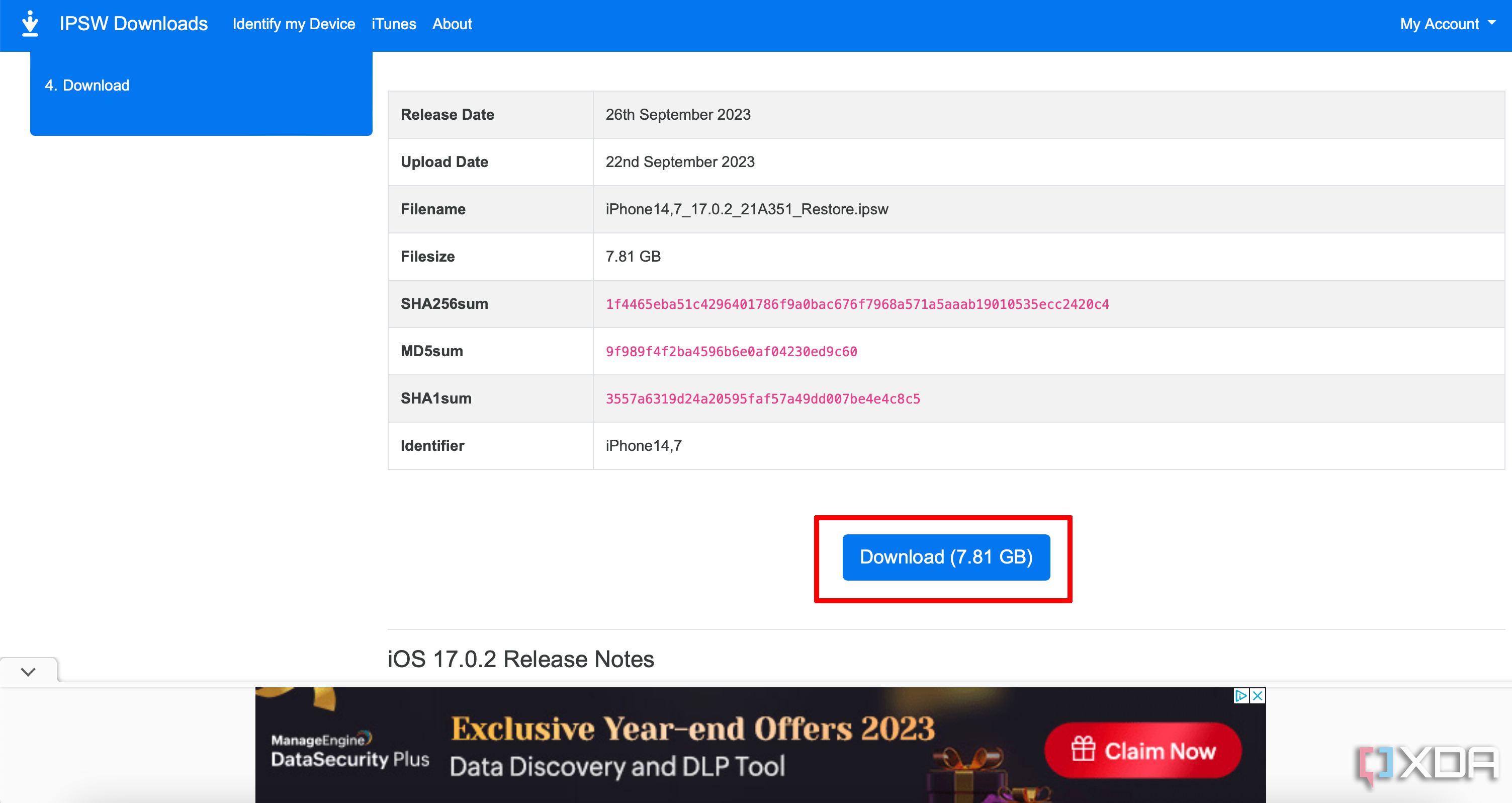The width and height of the screenshot is (1512, 803).
Task: Open the AdChoices info icon
Action: (x=1241, y=695)
